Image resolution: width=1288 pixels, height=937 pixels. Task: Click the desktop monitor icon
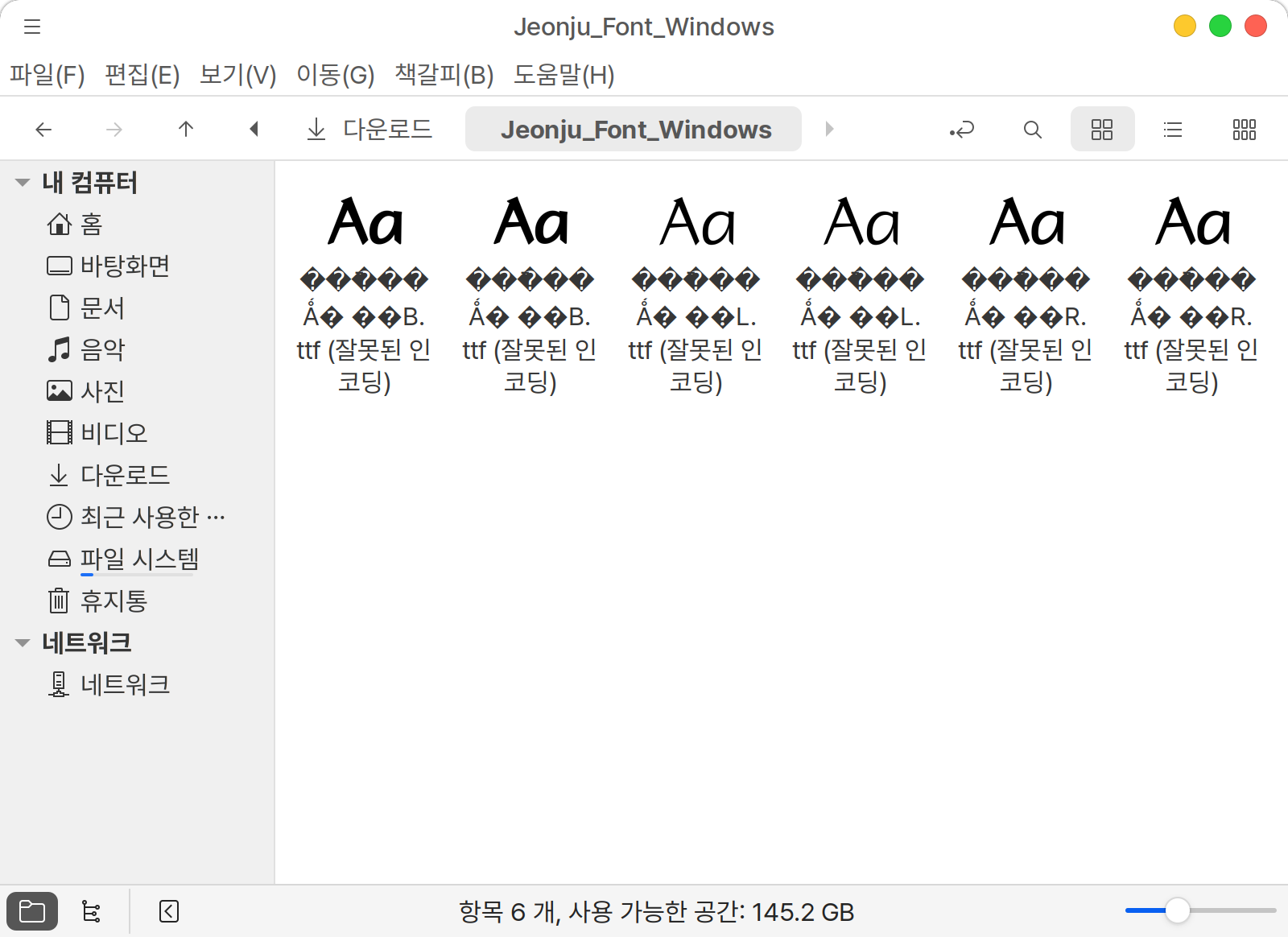point(59,266)
